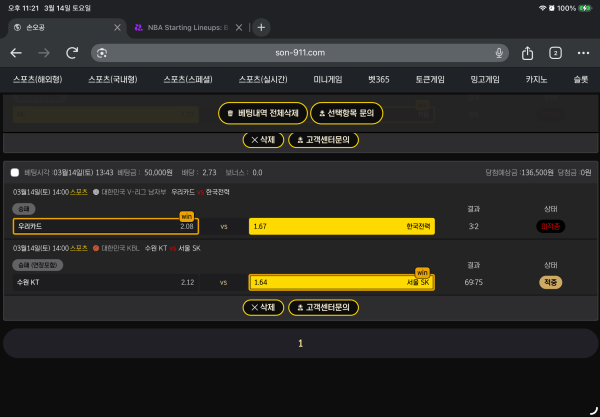Open the tab switcher showing 2 tabs
The width and height of the screenshot is (600, 417).
[x=555, y=53]
